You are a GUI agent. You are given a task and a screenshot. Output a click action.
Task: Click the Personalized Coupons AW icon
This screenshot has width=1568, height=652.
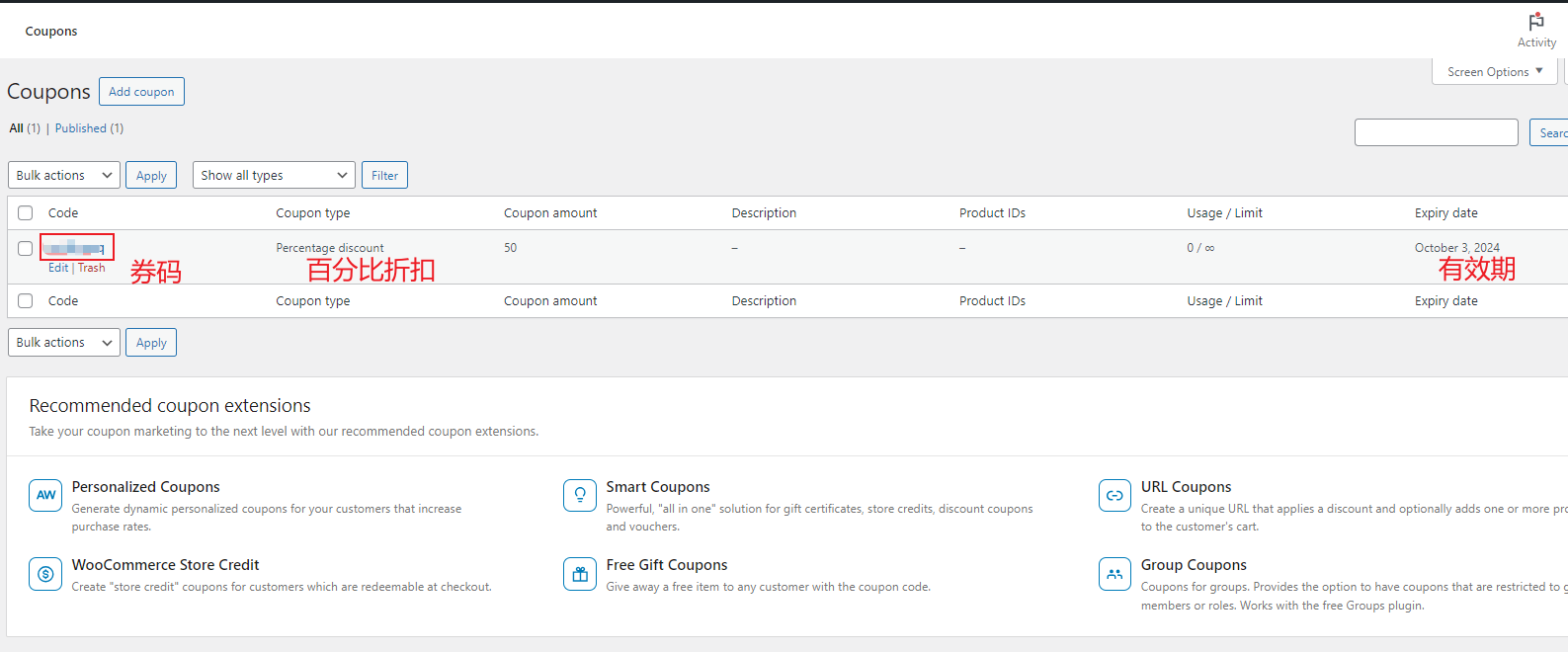(x=45, y=495)
